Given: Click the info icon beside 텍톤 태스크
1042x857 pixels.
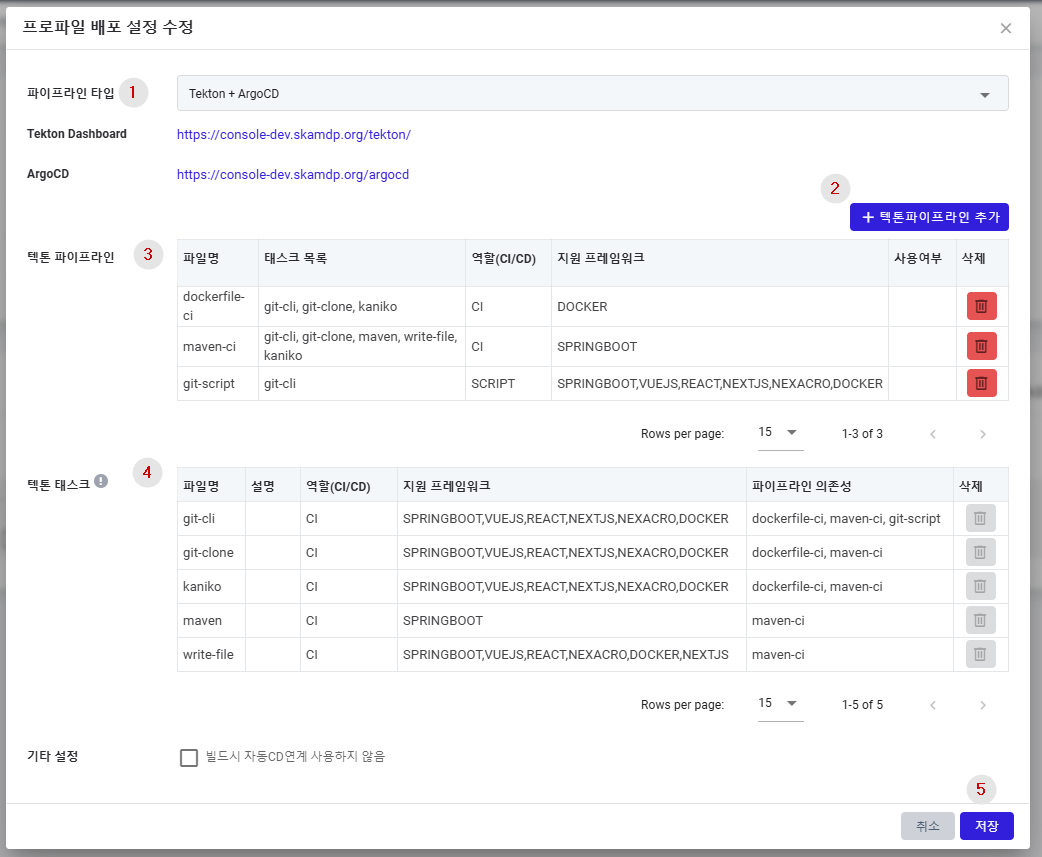Looking at the screenshot, I should (101, 481).
